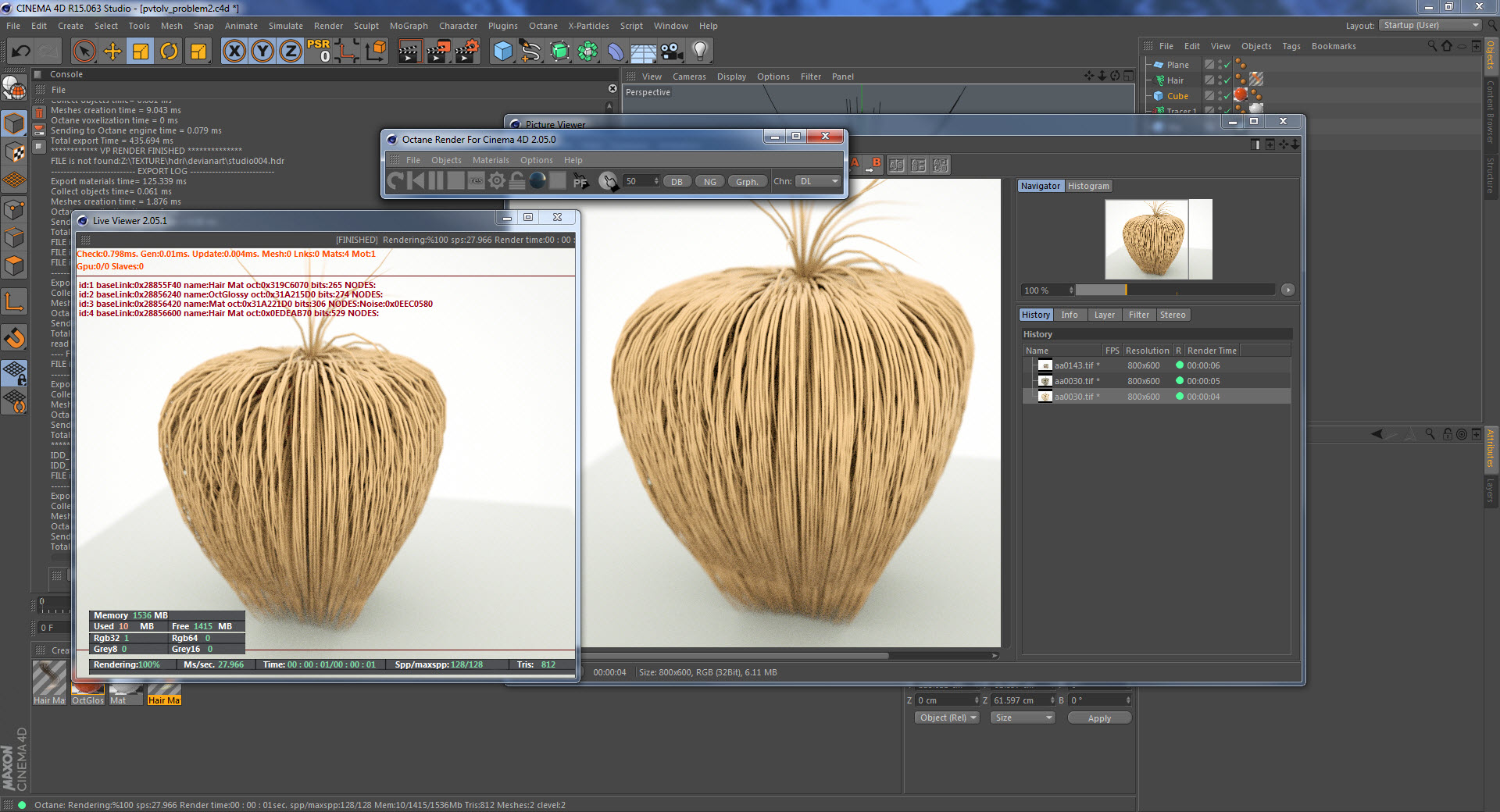Open the Layout Startup (User) dropdown
This screenshot has width=1500, height=812.
point(1430,25)
